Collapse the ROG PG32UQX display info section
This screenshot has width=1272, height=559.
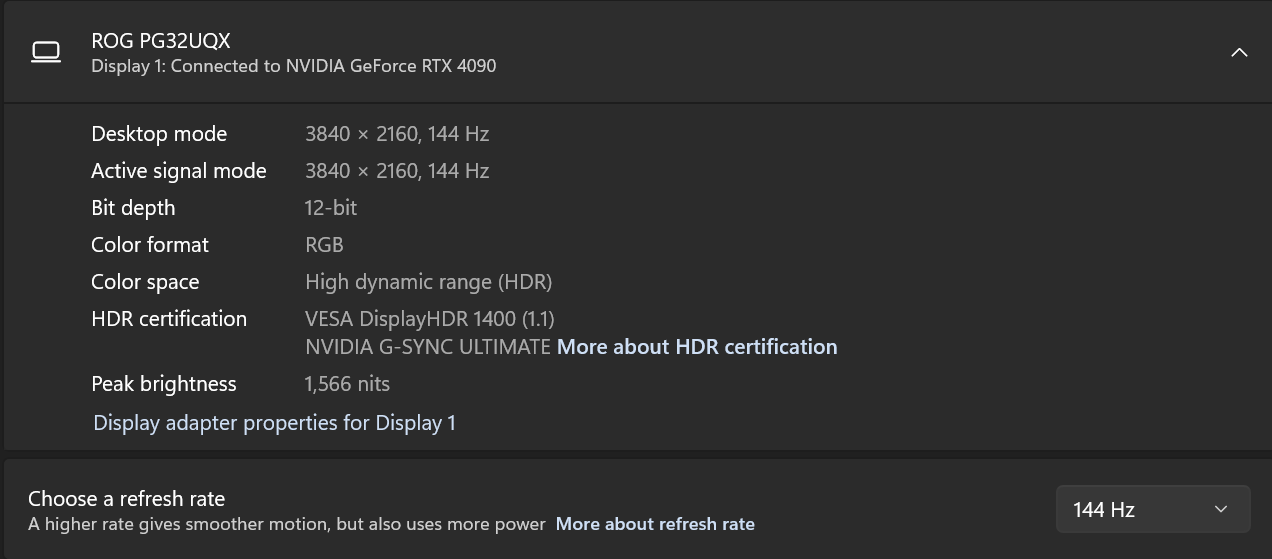tap(1238, 52)
